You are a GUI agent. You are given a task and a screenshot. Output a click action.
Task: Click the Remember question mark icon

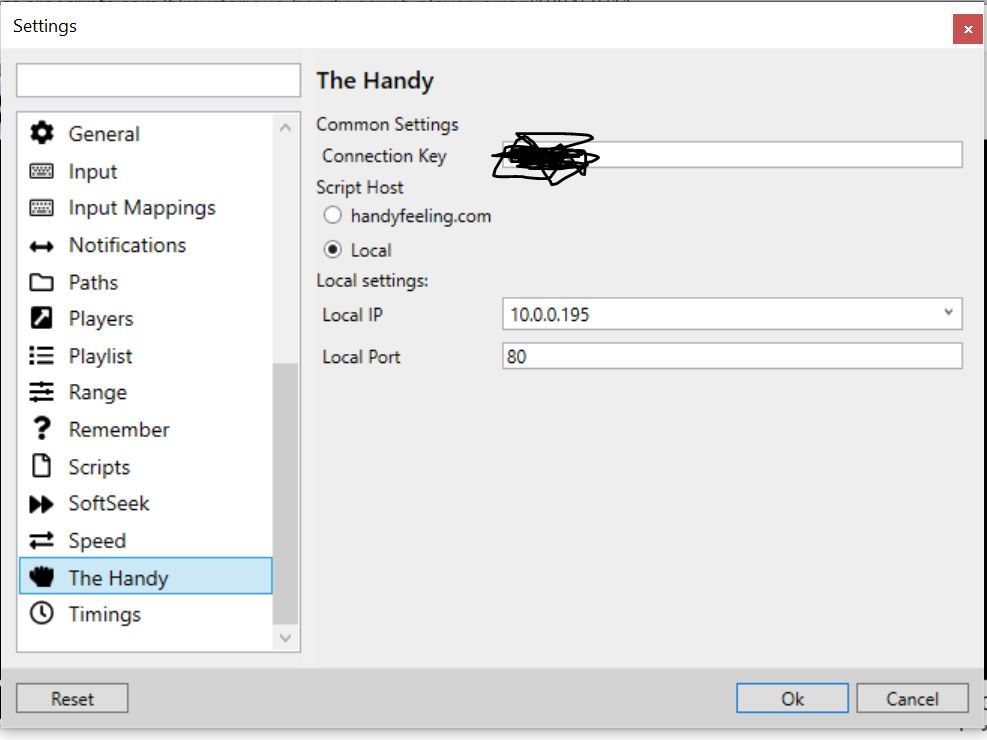pos(42,428)
